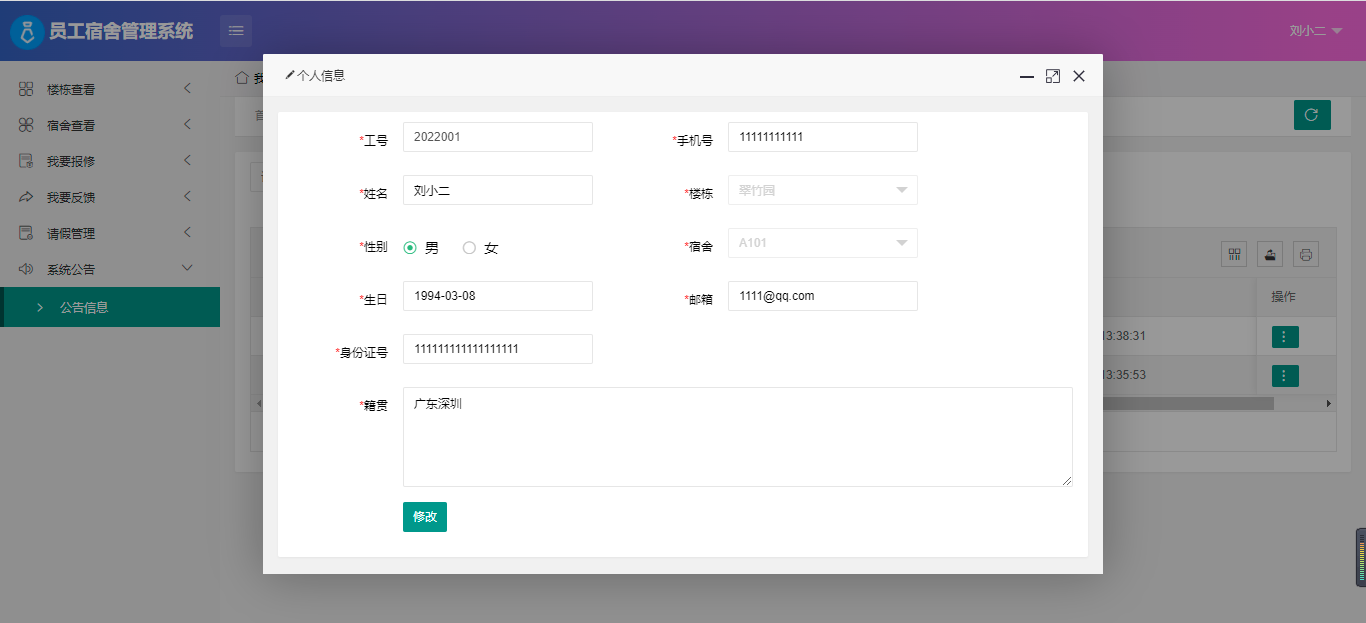Click the 系统公告 speaker icon
The width and height of the screenshot is (1366, 623).
click(x=26, y=269)
